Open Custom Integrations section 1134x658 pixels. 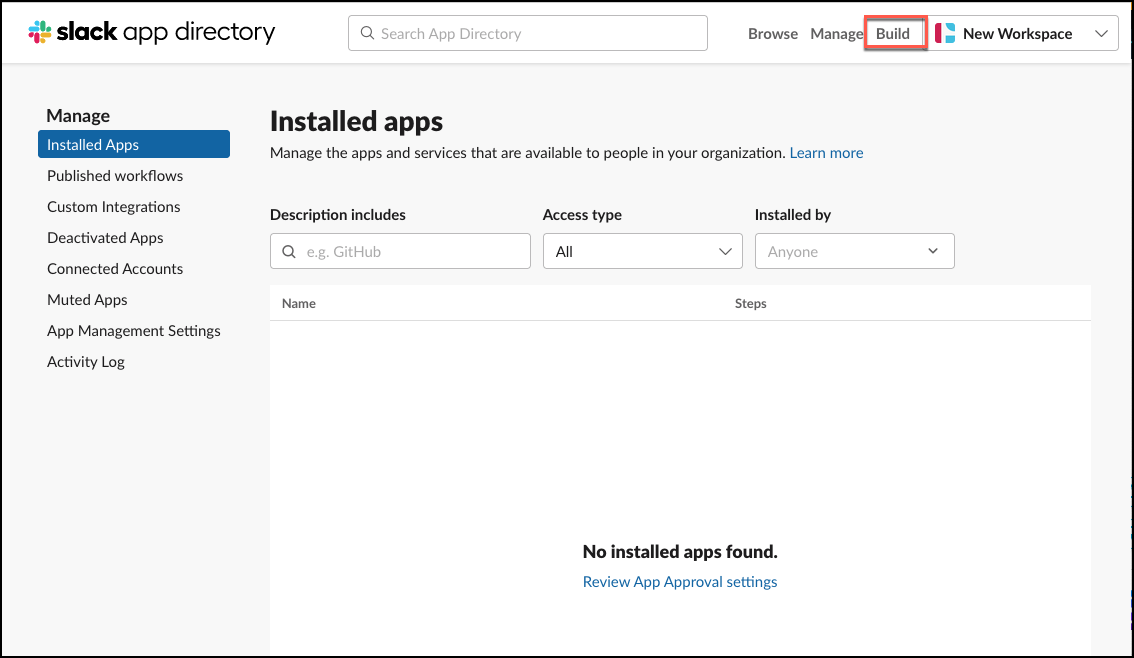coord(114,207)
